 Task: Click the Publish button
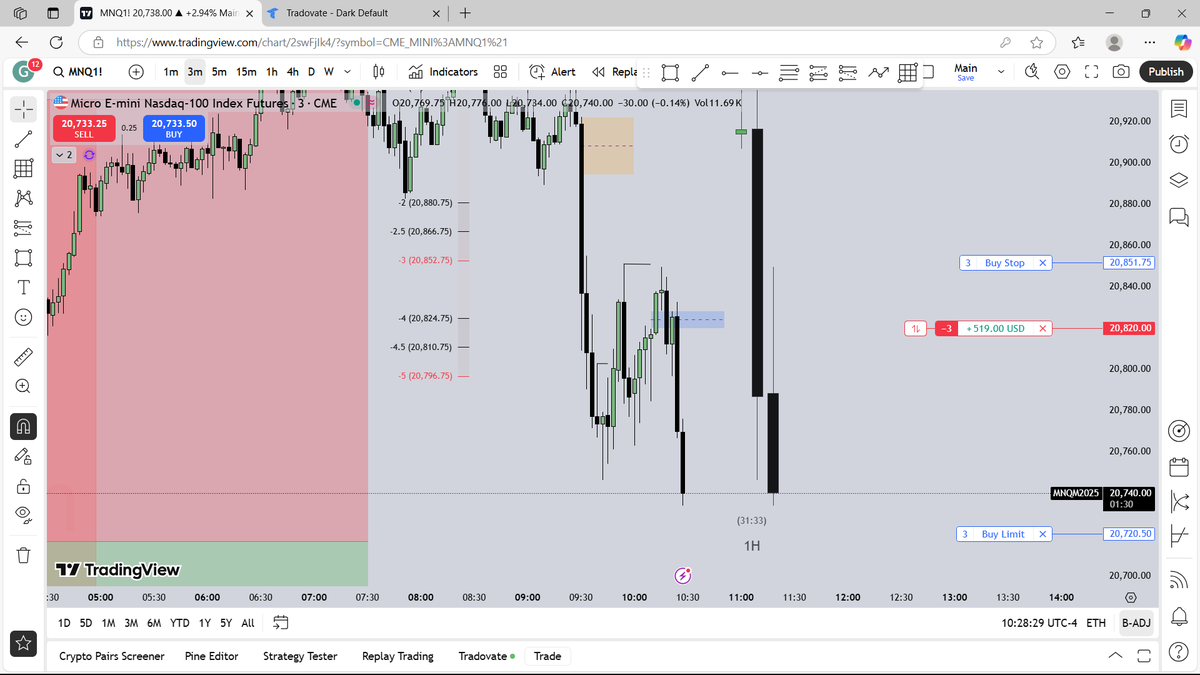[x=1165, y=72]
